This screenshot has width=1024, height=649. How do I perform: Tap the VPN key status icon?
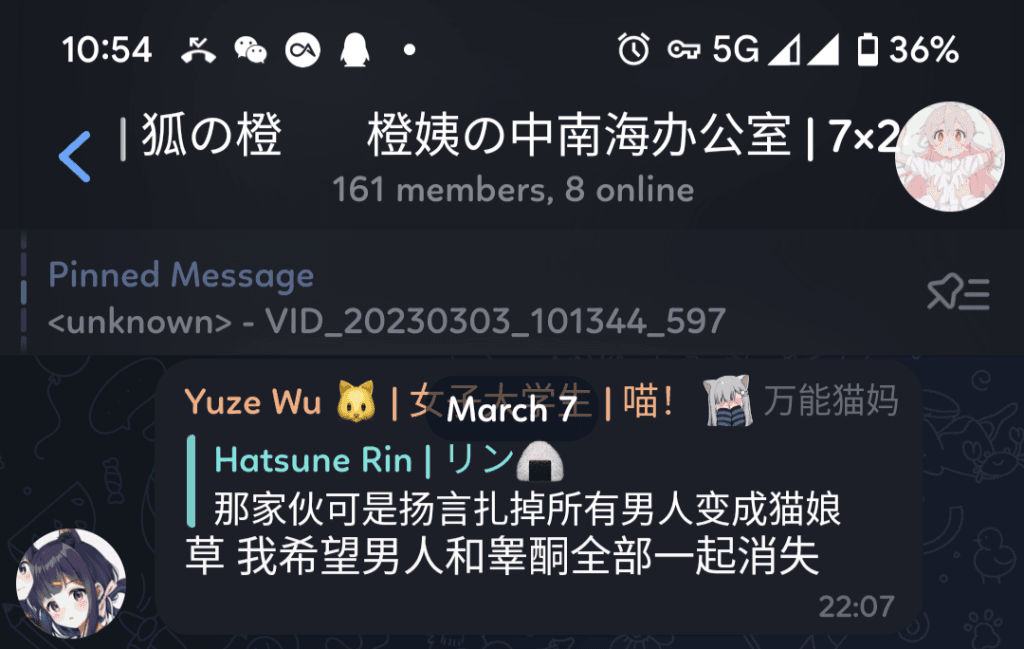click(684, 50)
